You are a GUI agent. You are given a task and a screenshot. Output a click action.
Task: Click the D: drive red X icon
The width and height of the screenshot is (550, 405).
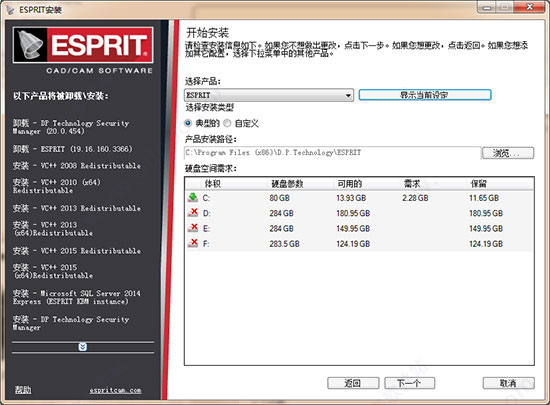click(x=193, y=212)
